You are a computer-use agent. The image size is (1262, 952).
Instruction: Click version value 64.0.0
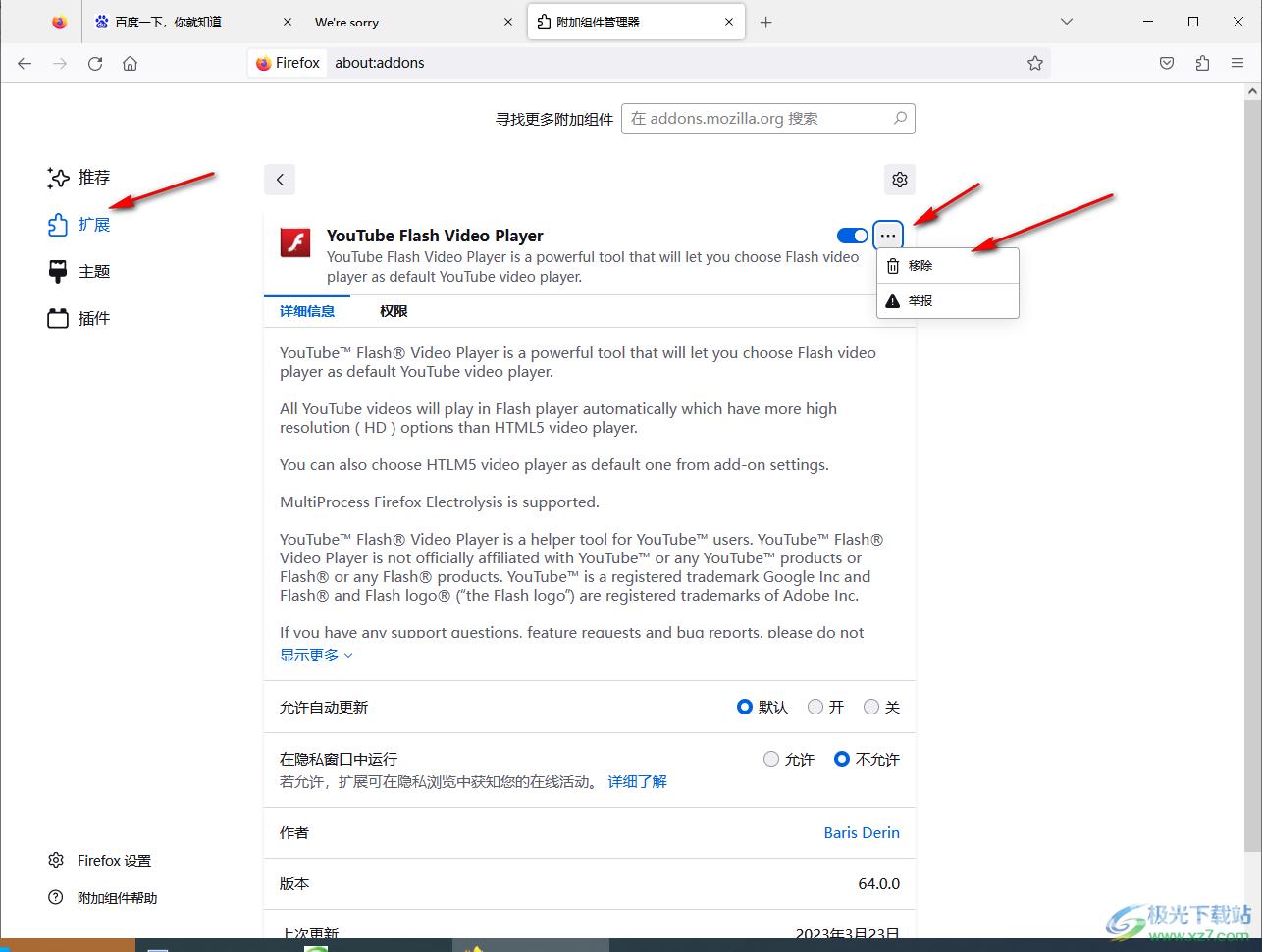(879, 883)
